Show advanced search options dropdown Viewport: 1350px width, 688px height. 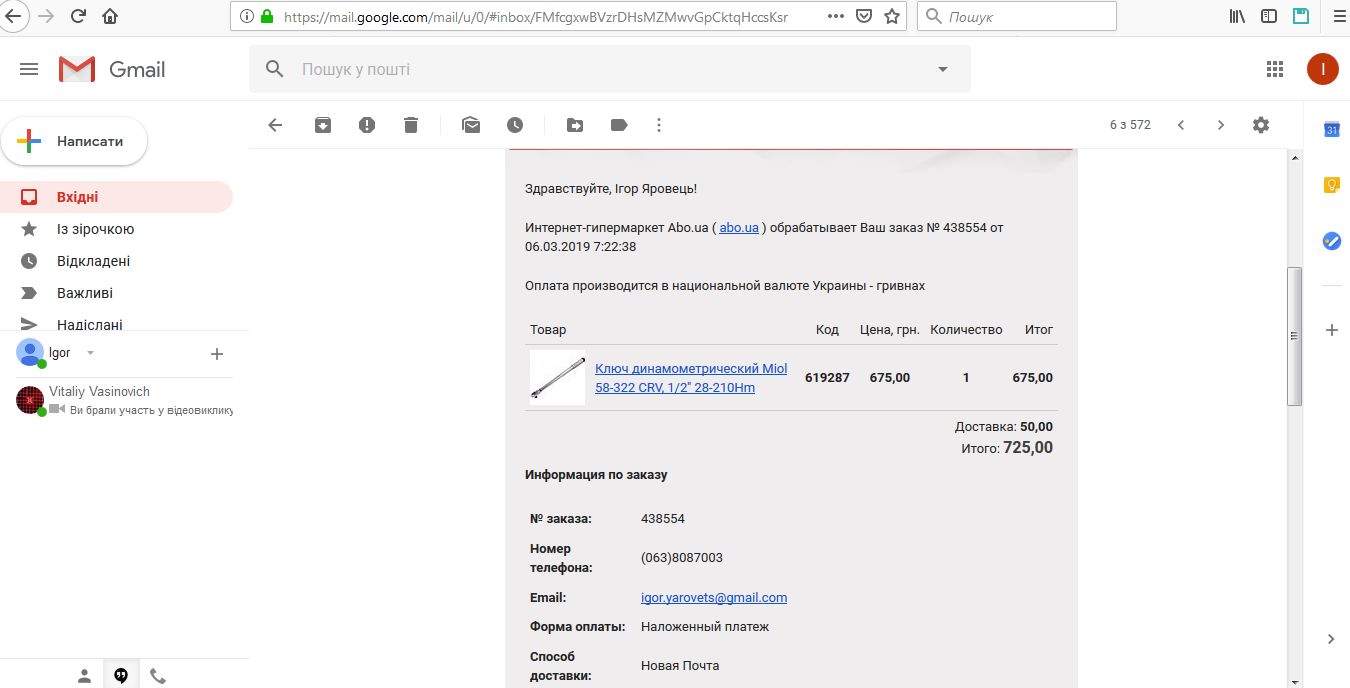coord(942,69)
